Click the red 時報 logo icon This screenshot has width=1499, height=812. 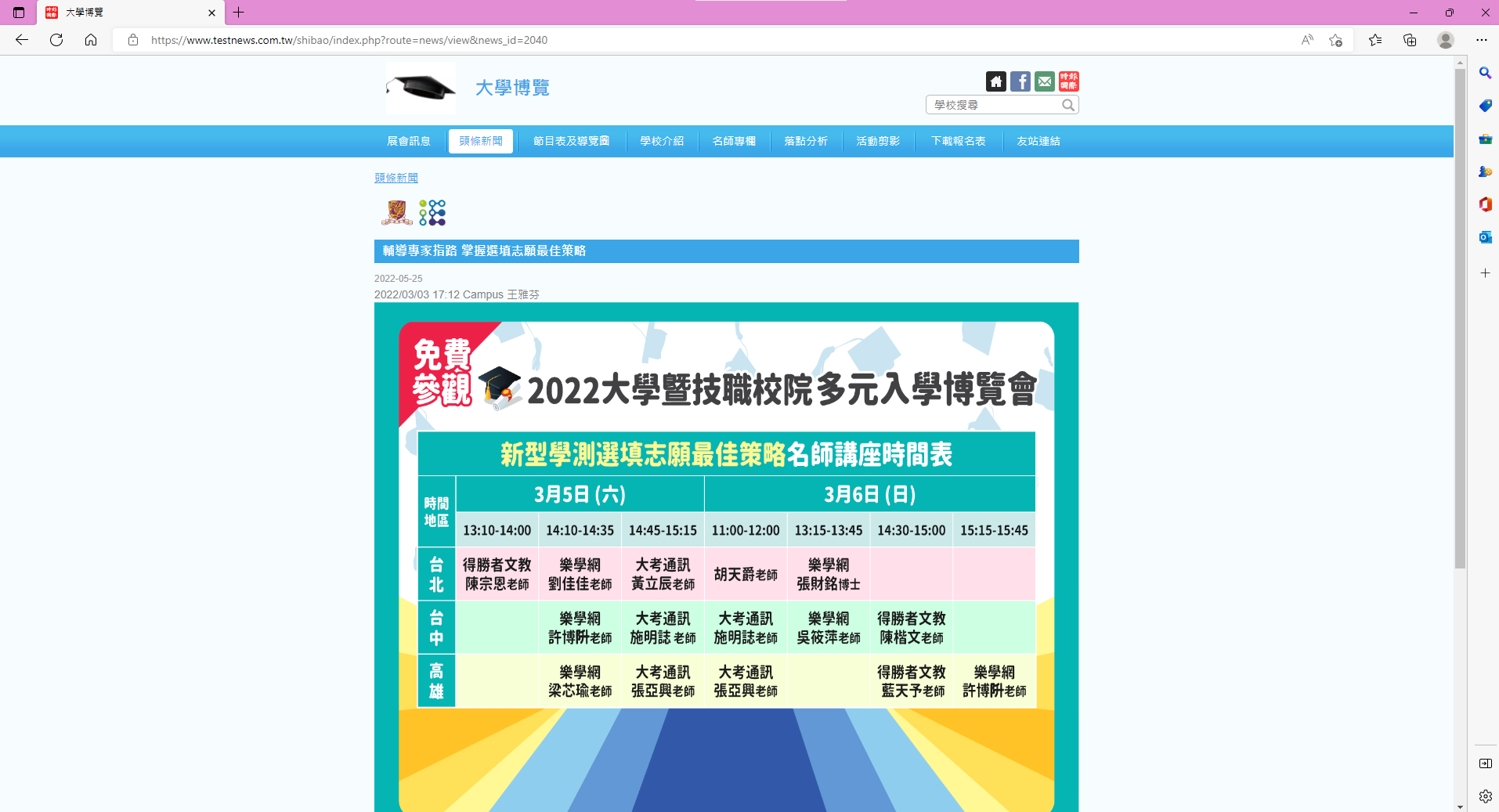1069,81
